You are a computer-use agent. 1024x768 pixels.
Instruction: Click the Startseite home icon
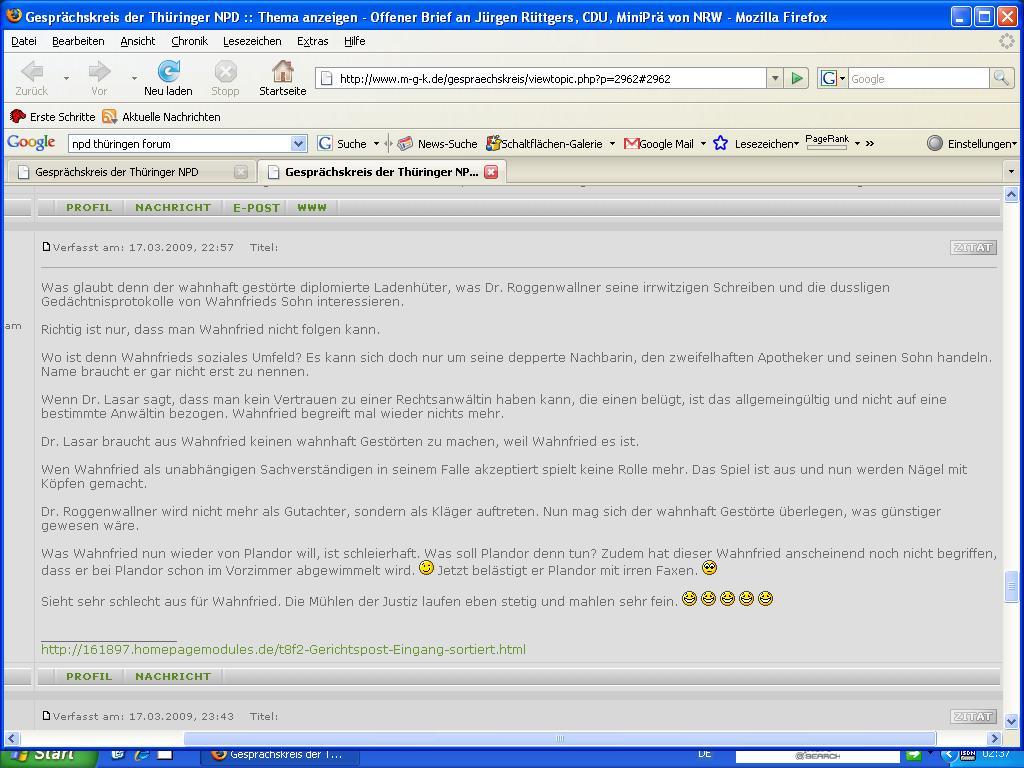(282, 71)
